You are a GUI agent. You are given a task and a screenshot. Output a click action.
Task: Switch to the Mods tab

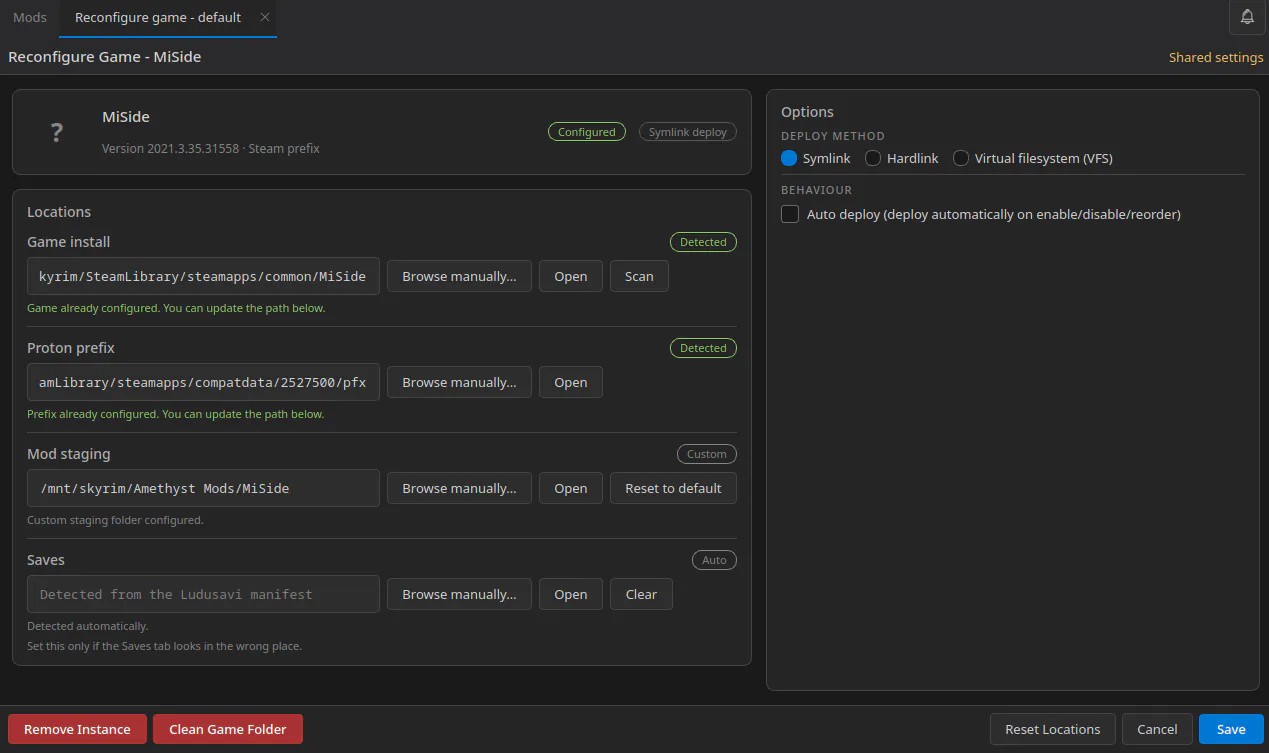pos(30,17)
